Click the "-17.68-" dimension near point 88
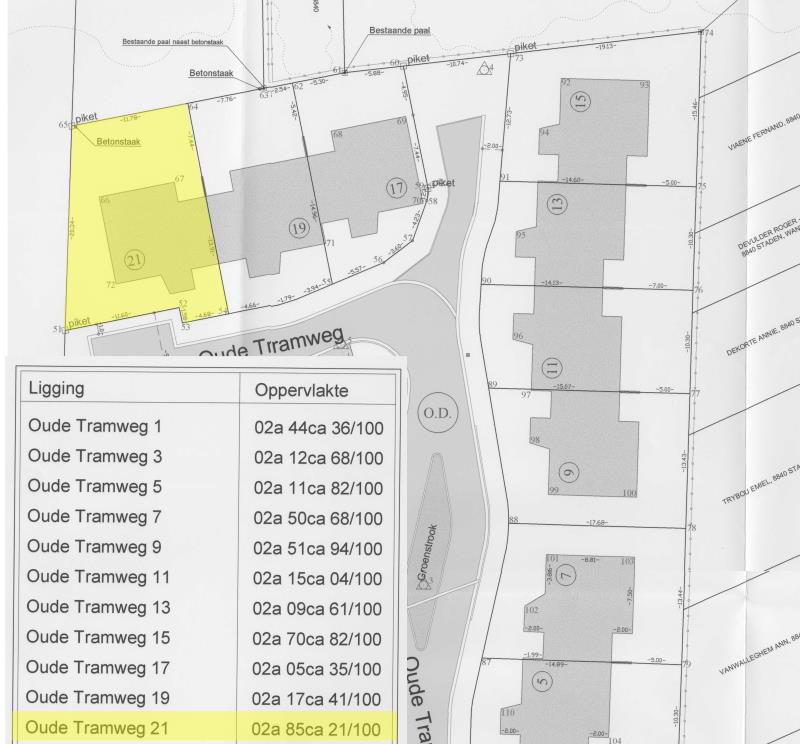The image size is (800, 744). click(x=596, y=523)
